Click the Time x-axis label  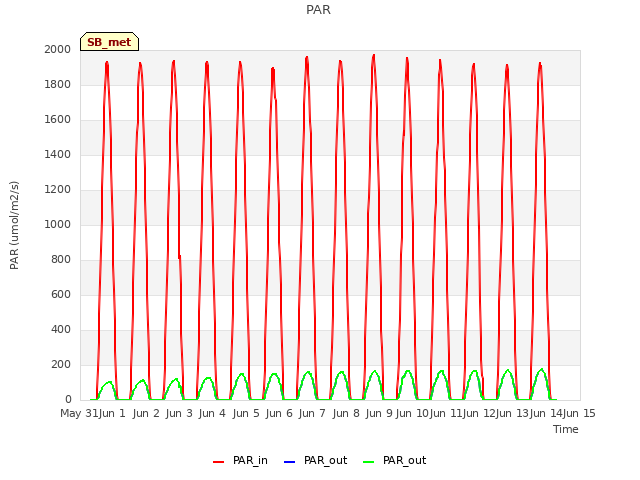click(566, 429)
